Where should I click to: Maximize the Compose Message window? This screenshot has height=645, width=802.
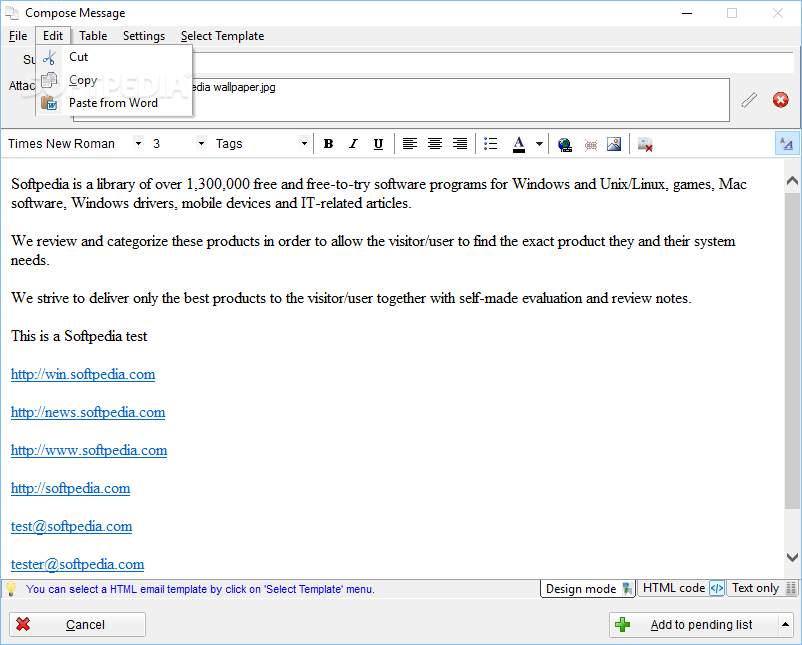732,13
